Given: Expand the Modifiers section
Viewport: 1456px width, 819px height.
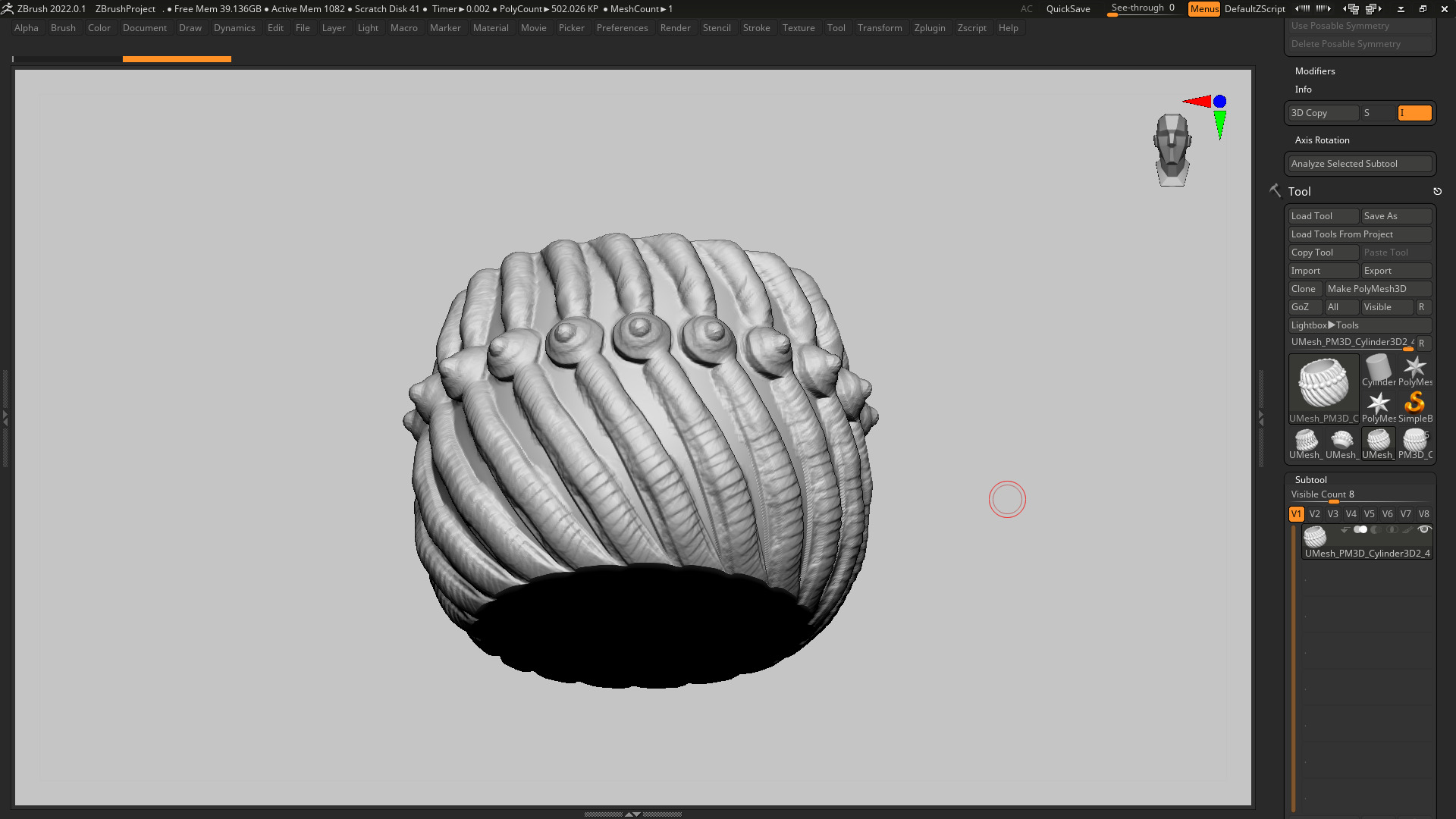Looking at the screenshot, I should pos(1315,71).
